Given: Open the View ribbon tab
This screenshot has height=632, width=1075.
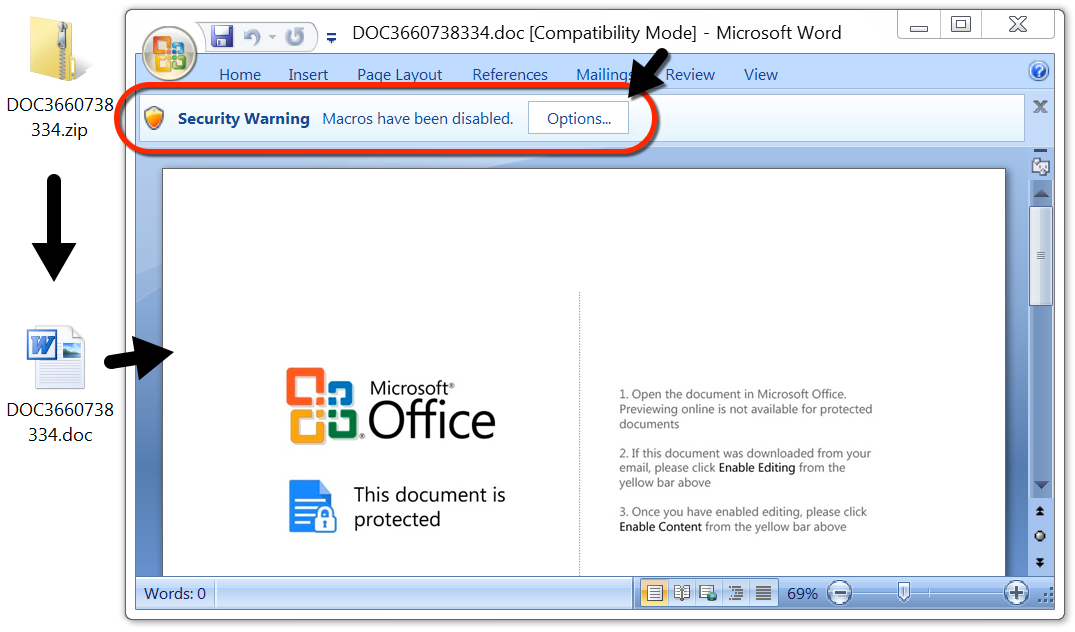Looking at the screenshot, I should point(760,74).
